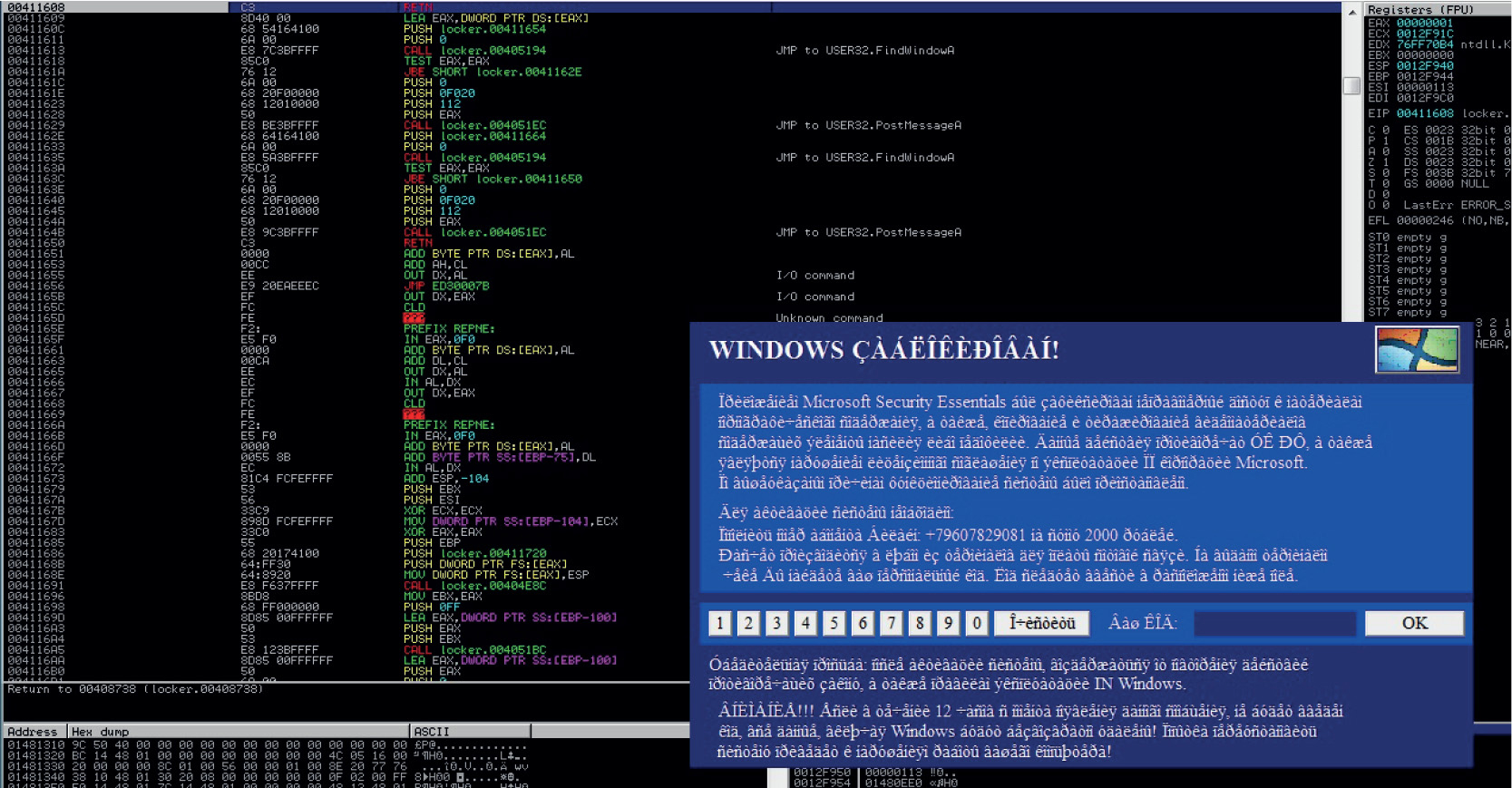Image resolution: width=1512 pixels, height=788 pixels.
Task: Confirm the code with the OK button
Action: [x=1413, y=623]
